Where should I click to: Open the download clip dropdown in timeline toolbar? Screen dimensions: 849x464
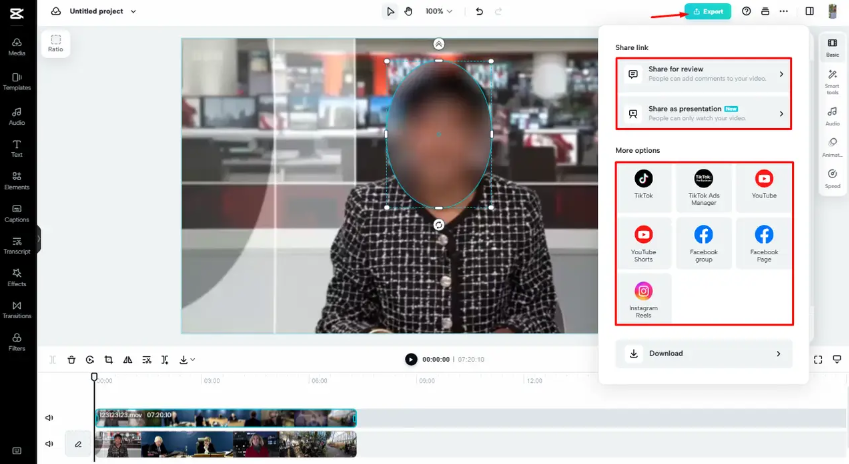(x=187, y=360)
